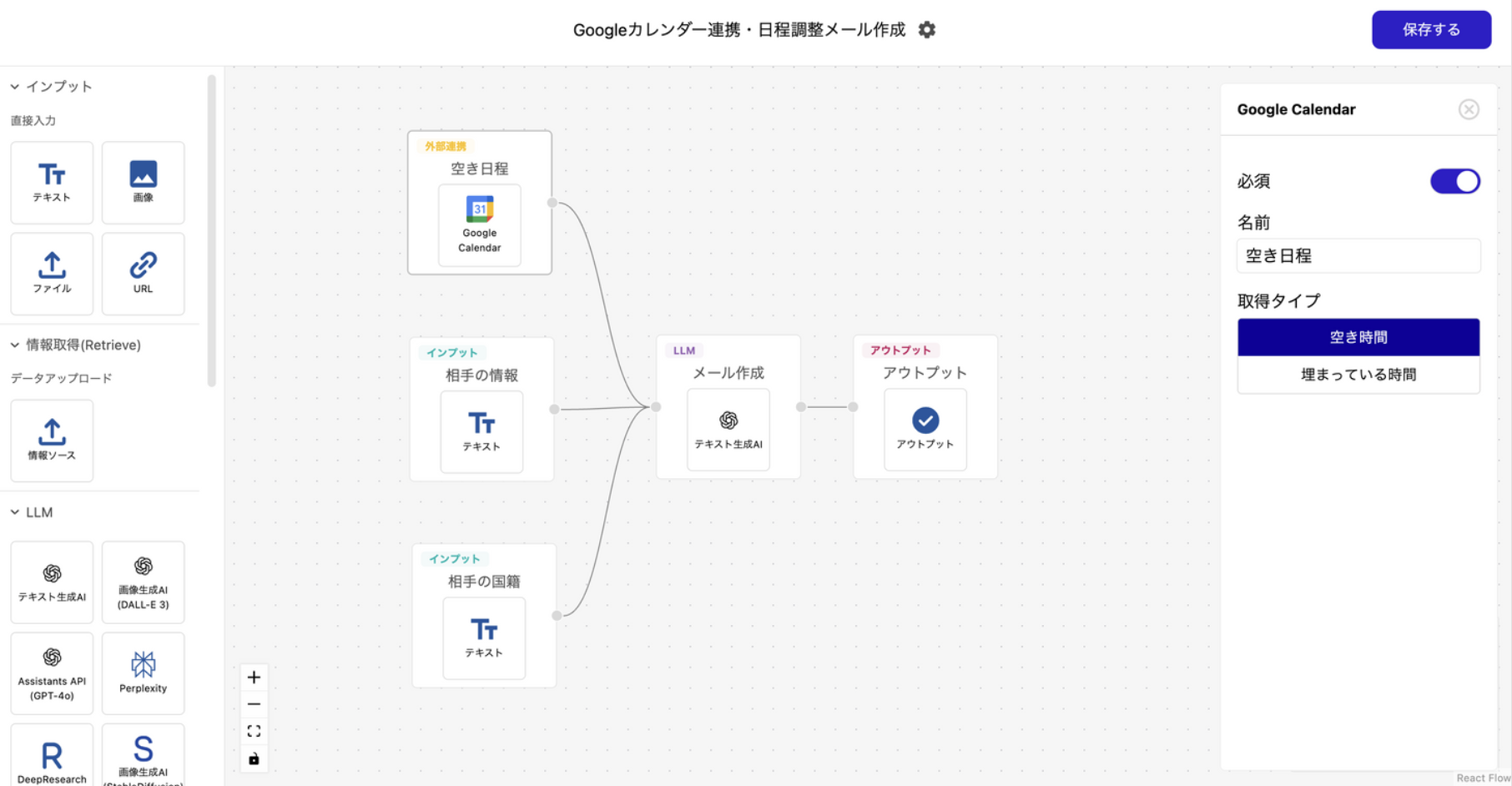This screenshot has width=1512, height=786.
Task: Select 埋まっている時間 acquisition type
Action: (x=1358, y=375)
